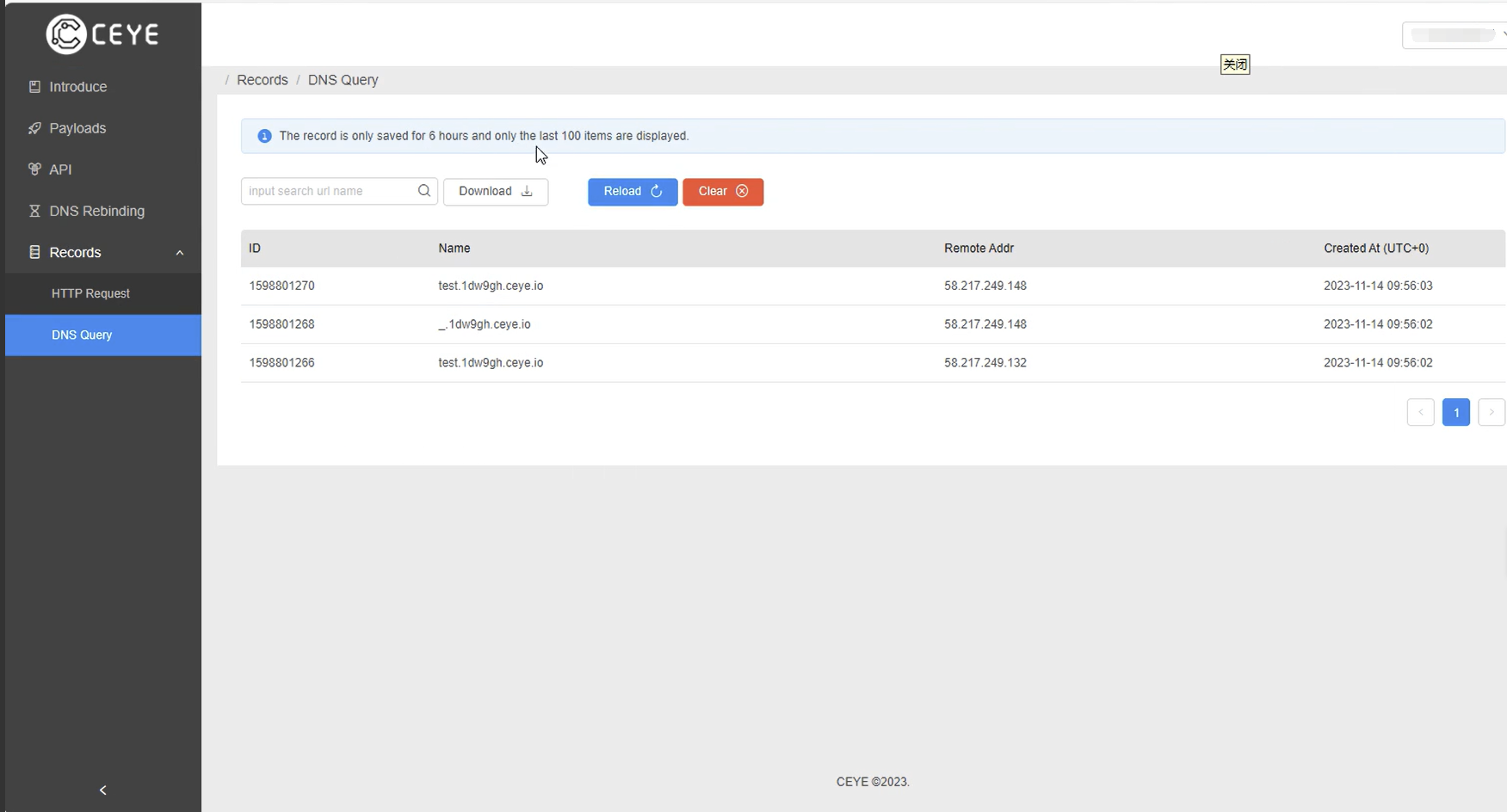
Task: Click the DNS Rebinding hourglass icon
Action: pos(34,211)
